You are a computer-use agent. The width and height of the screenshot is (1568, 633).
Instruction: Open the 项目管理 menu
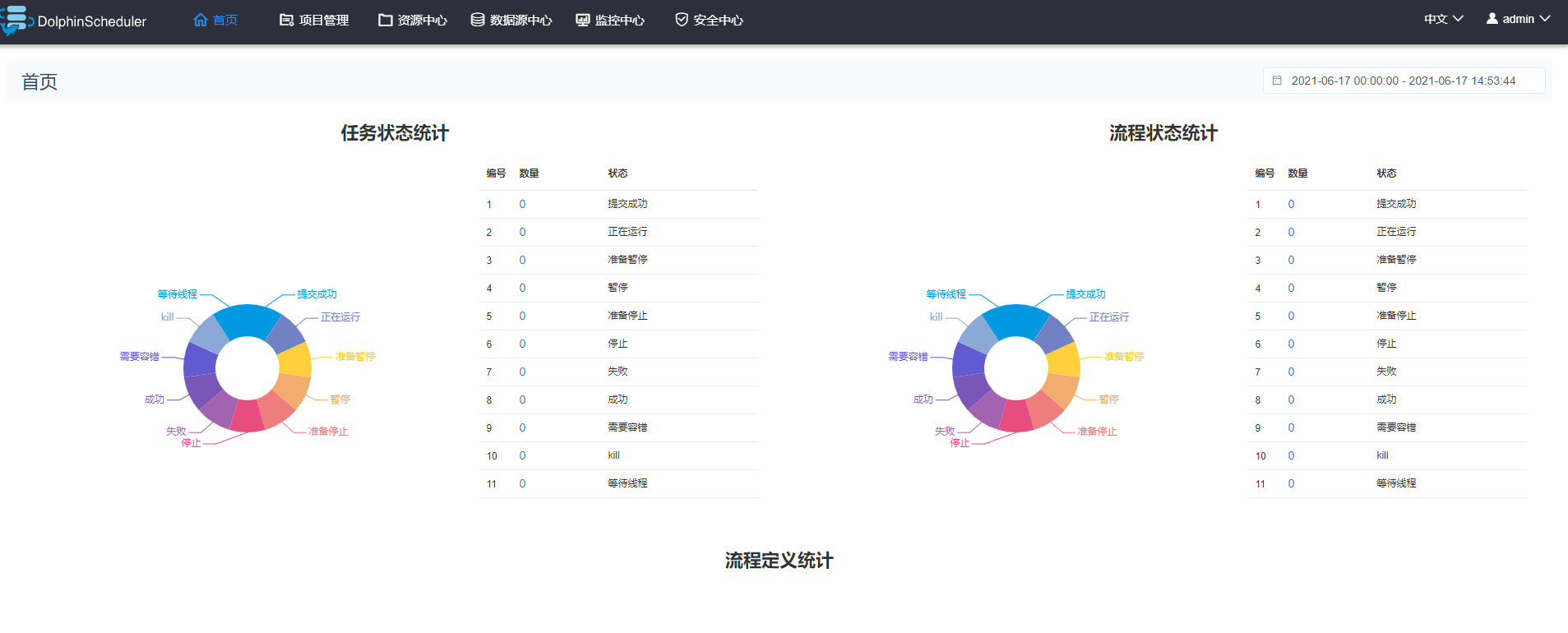point(315,20)
